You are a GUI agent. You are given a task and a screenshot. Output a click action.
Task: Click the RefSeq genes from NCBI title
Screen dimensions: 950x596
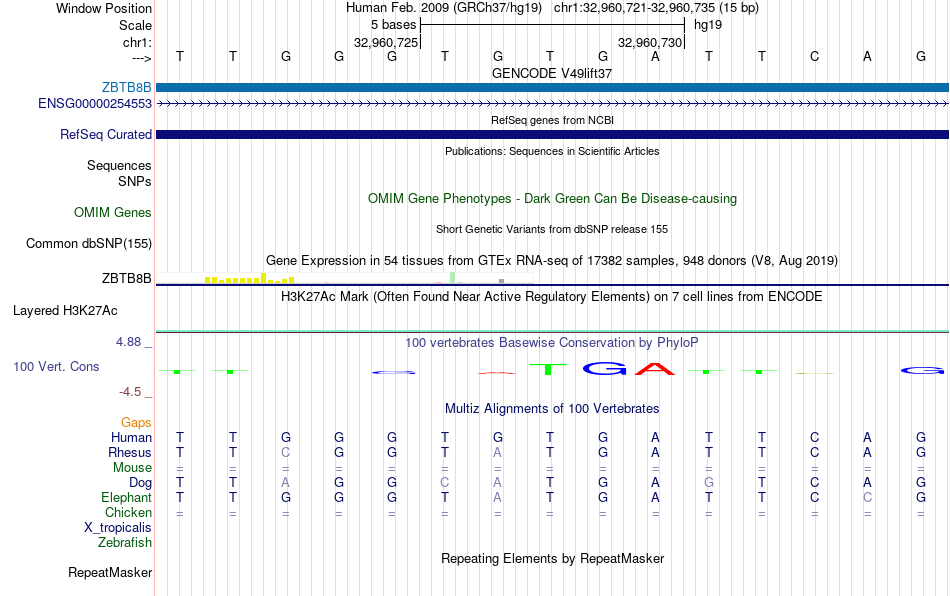(552, 120)
